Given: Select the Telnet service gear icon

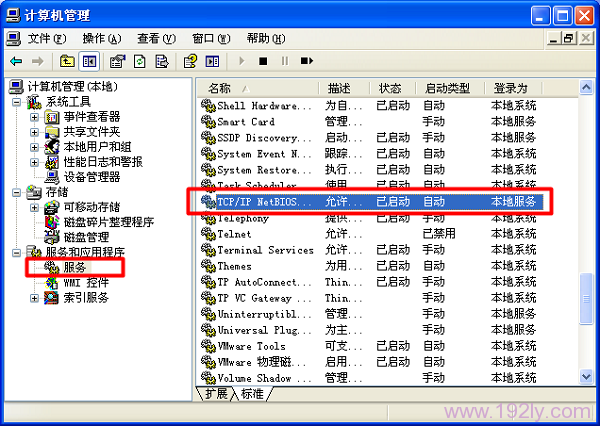Looking at the screenshot, I should pos(208,234).
